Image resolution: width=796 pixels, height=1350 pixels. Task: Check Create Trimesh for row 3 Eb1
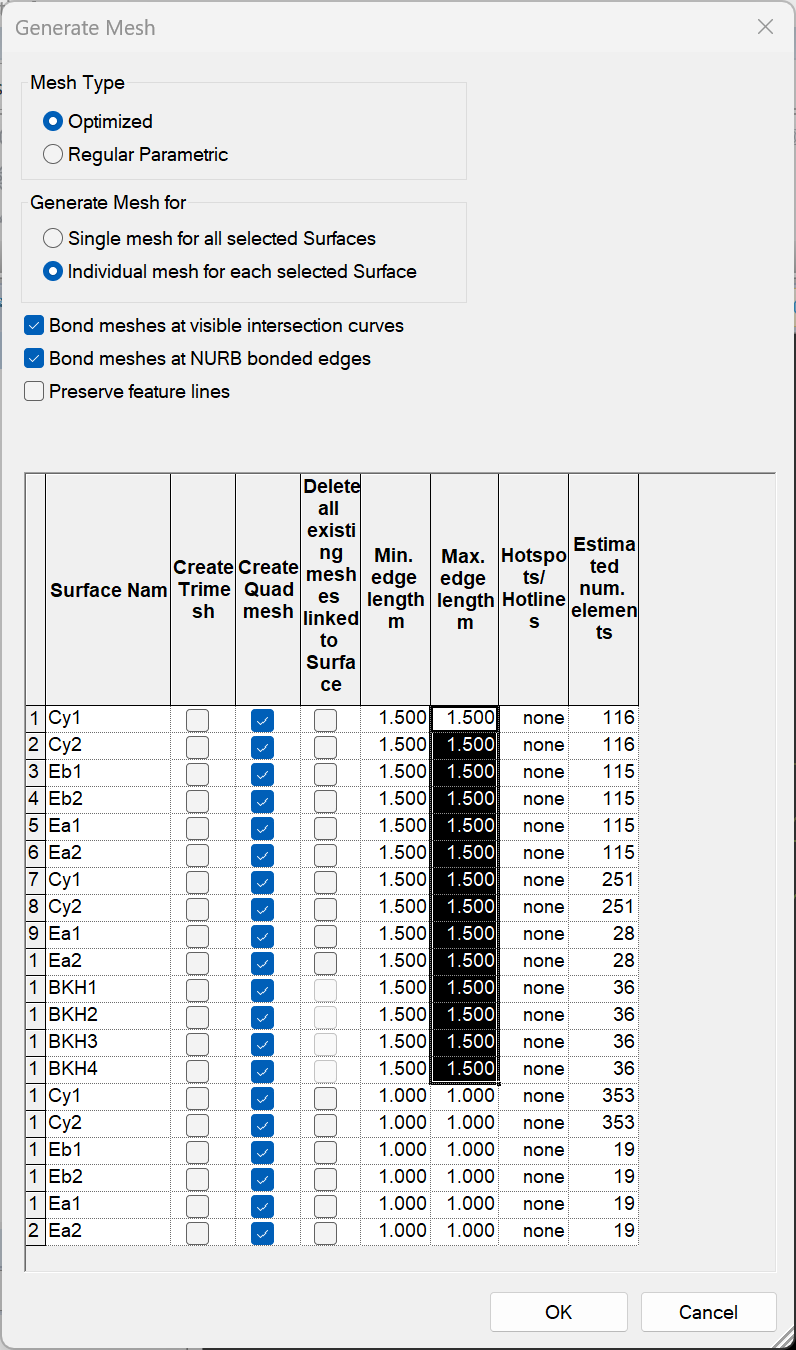pos(198,773)
